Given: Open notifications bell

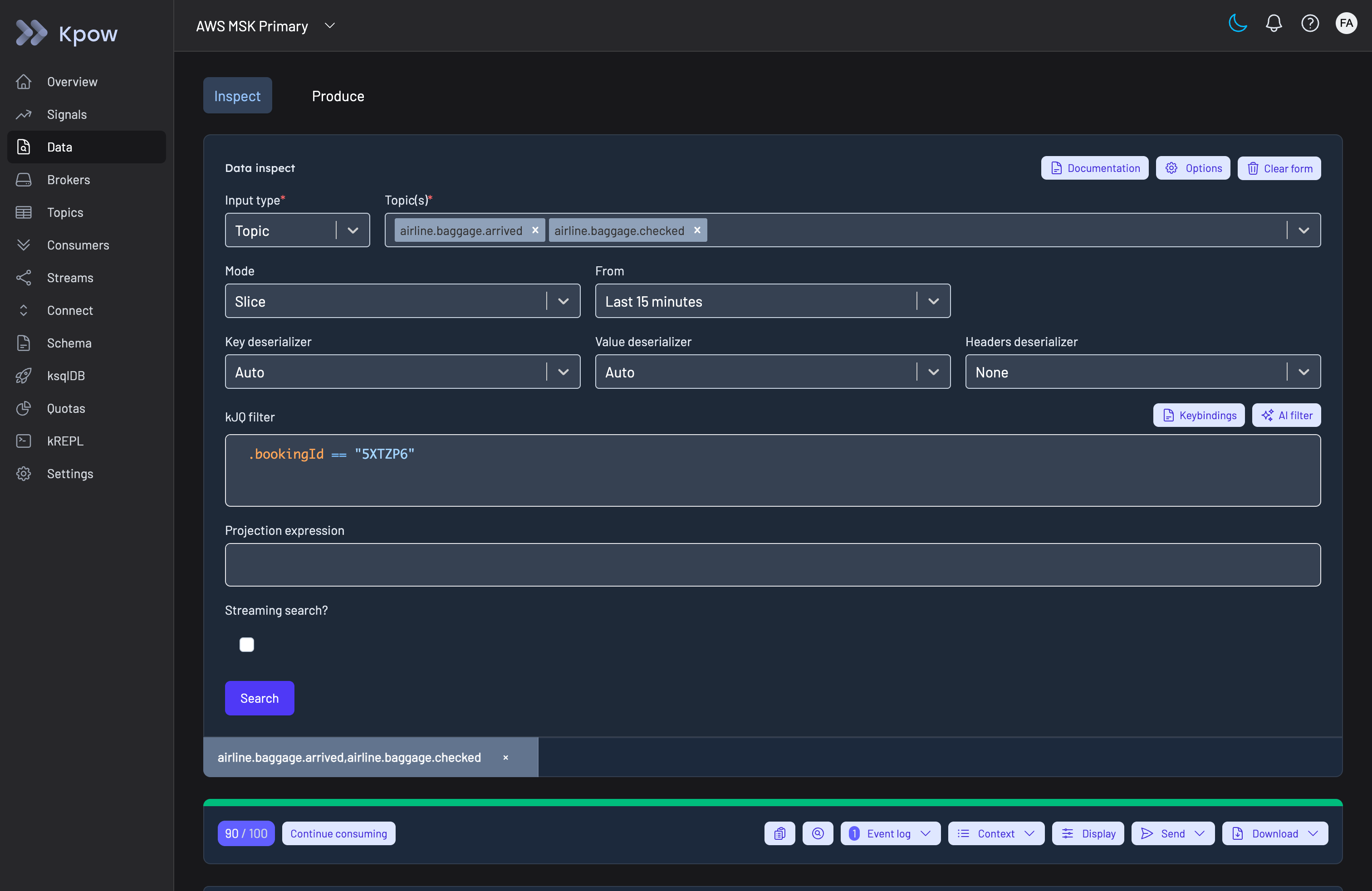Looking at the screenshot, I should point(1274,24).
